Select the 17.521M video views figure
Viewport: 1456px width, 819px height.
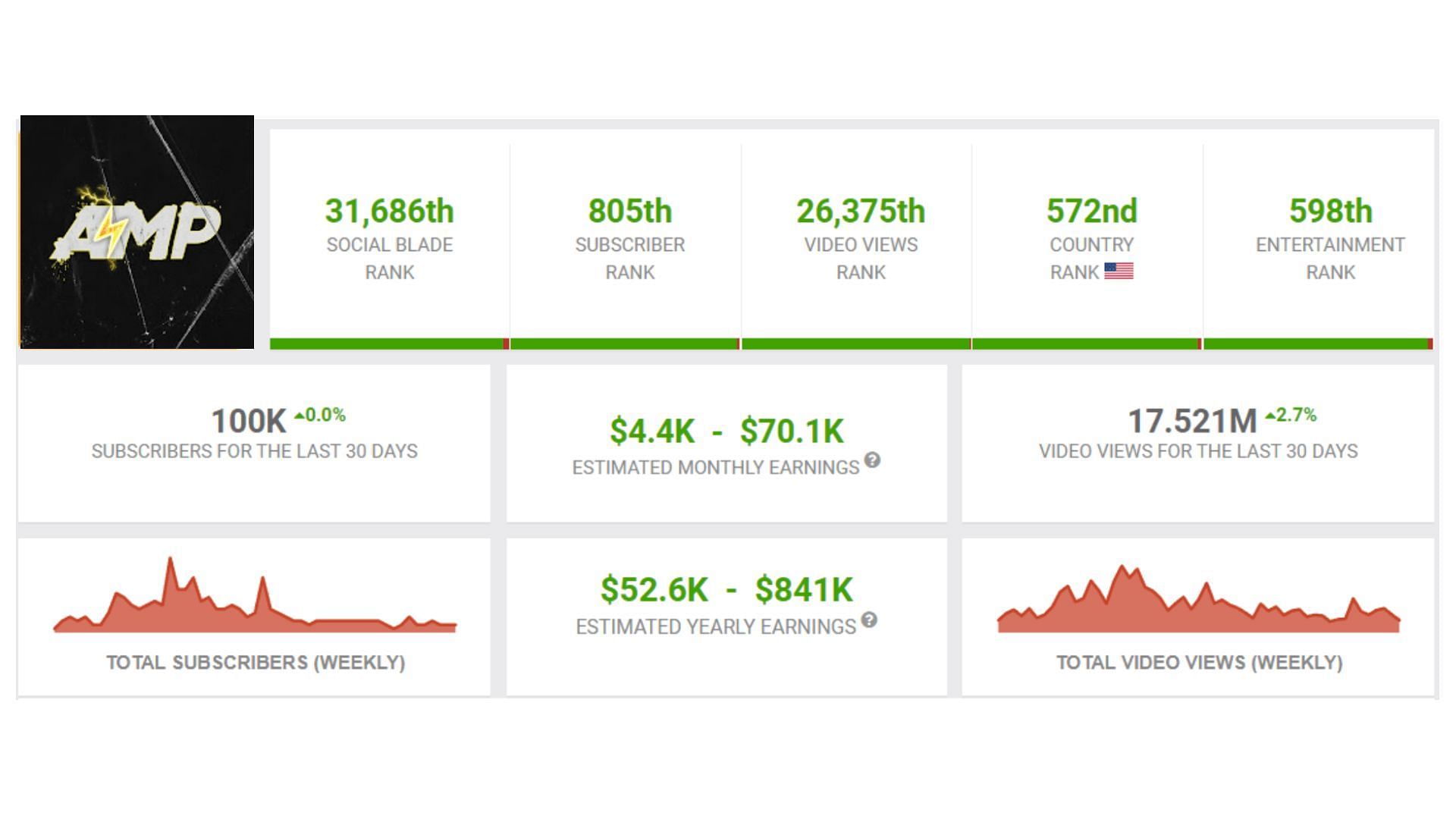1192,421
